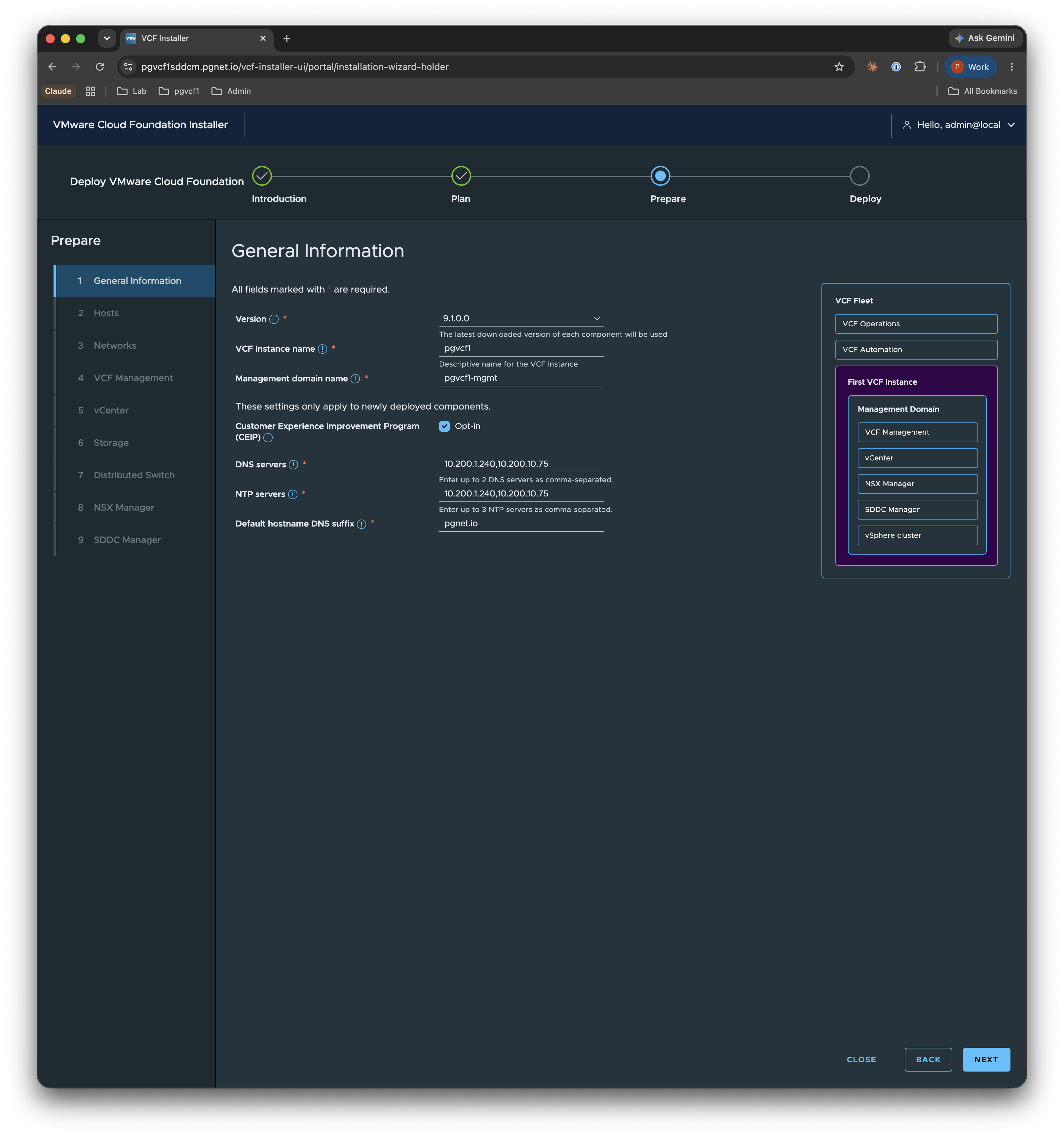This screenshot has width=1064, height=1137.
Task: Click the user profile icon beside Hello
Action: pos(907,125)
